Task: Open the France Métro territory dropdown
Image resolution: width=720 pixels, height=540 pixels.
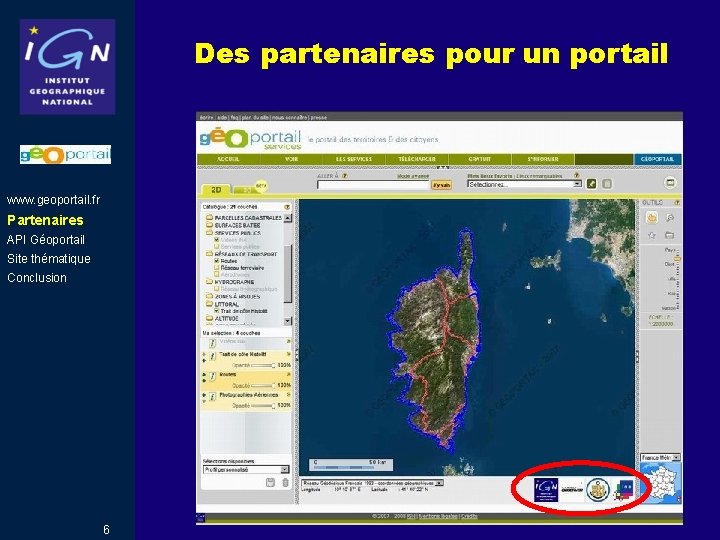Action: pyautogui.click(x=660, y=458)
